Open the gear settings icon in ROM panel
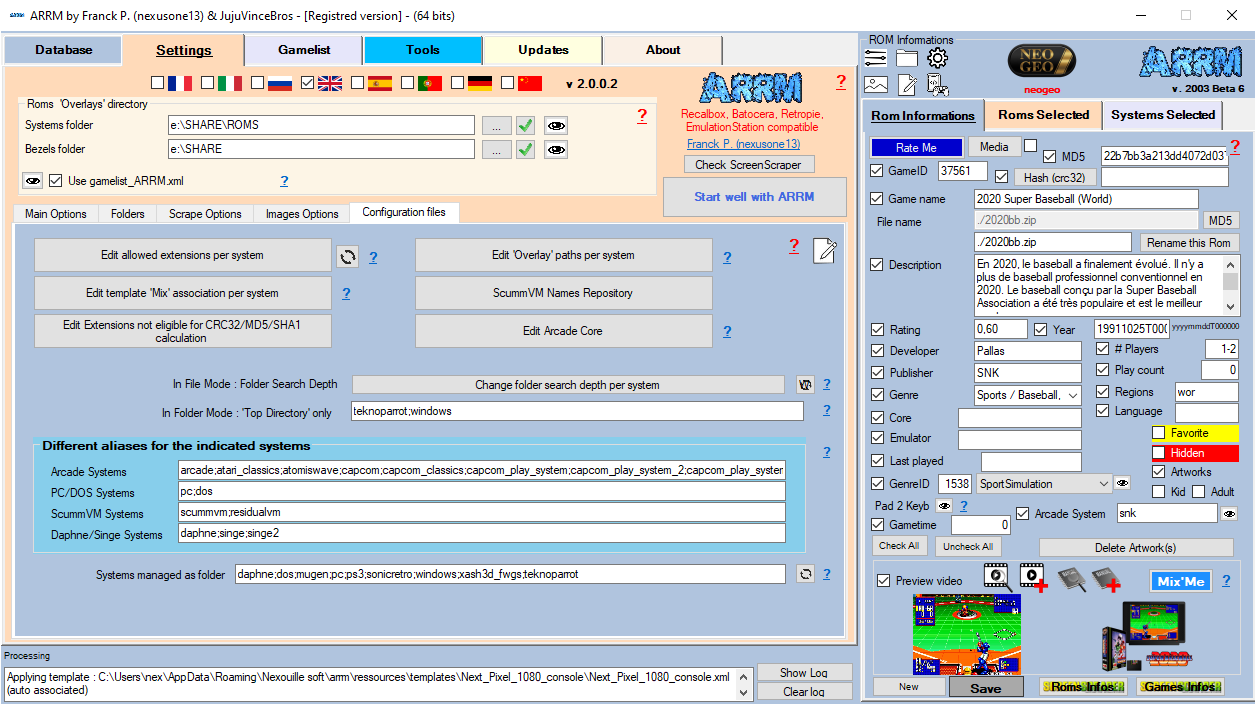Viewport: 1256px width, 705px height. tap(937, 58)
